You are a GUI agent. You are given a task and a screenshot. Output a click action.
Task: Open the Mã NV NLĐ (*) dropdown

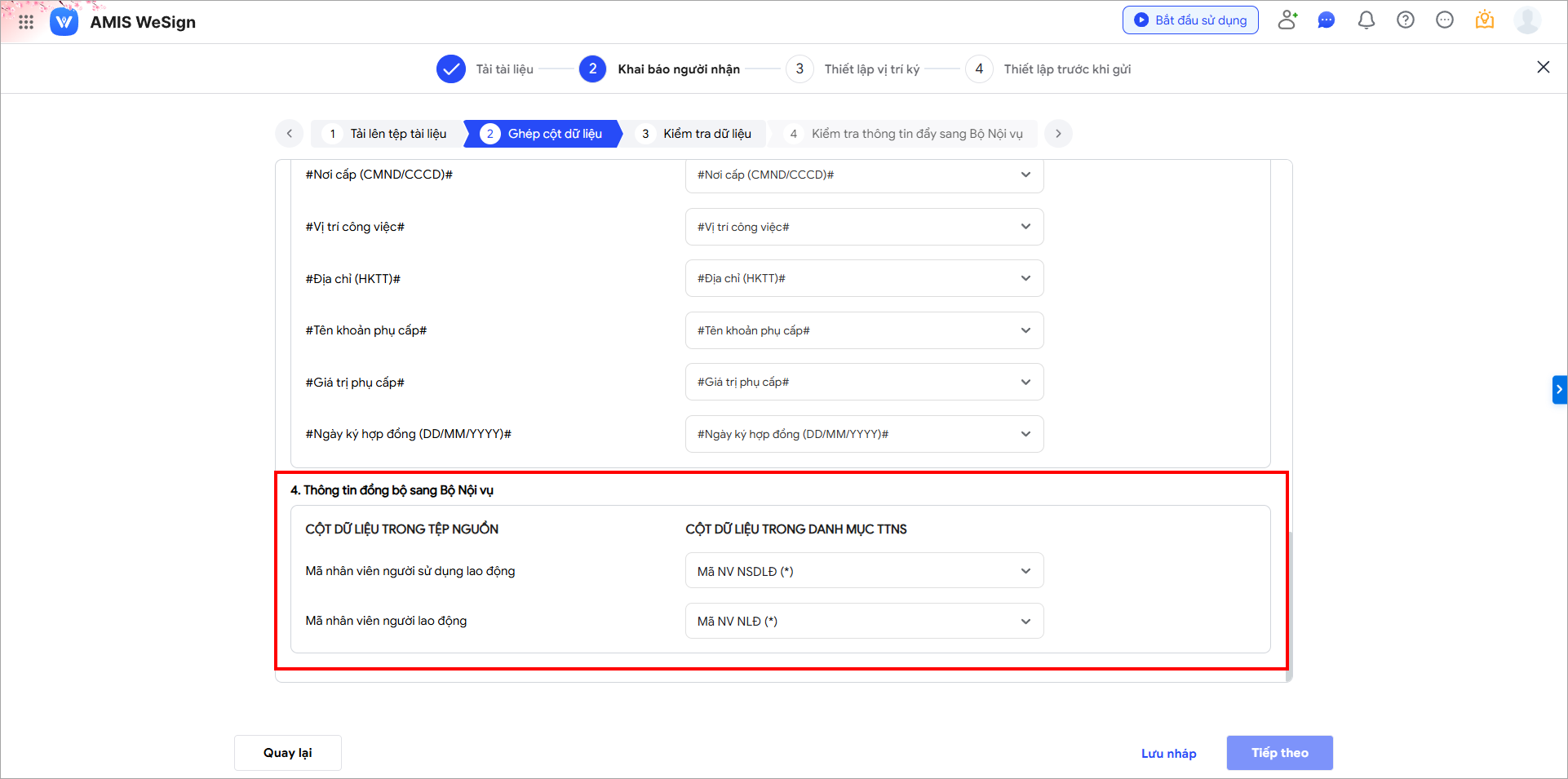pyautogui.click(x=864, y=622)
